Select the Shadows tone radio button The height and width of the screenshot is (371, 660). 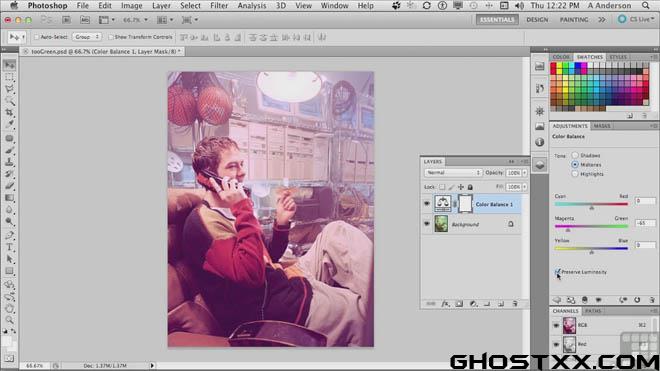coord(575,155)
